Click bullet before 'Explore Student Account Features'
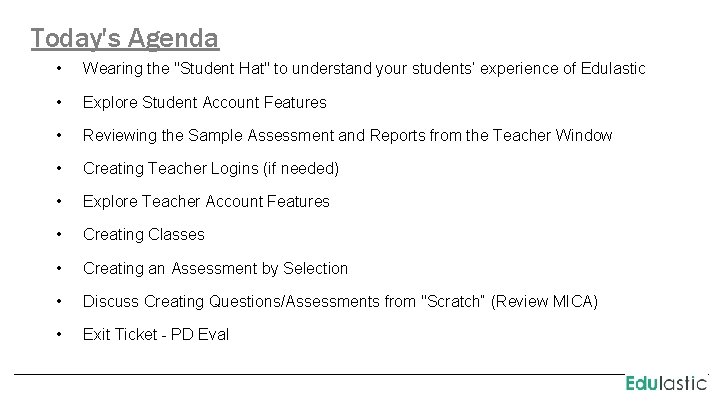Screen dimensions: 720x405 [61, 102]
